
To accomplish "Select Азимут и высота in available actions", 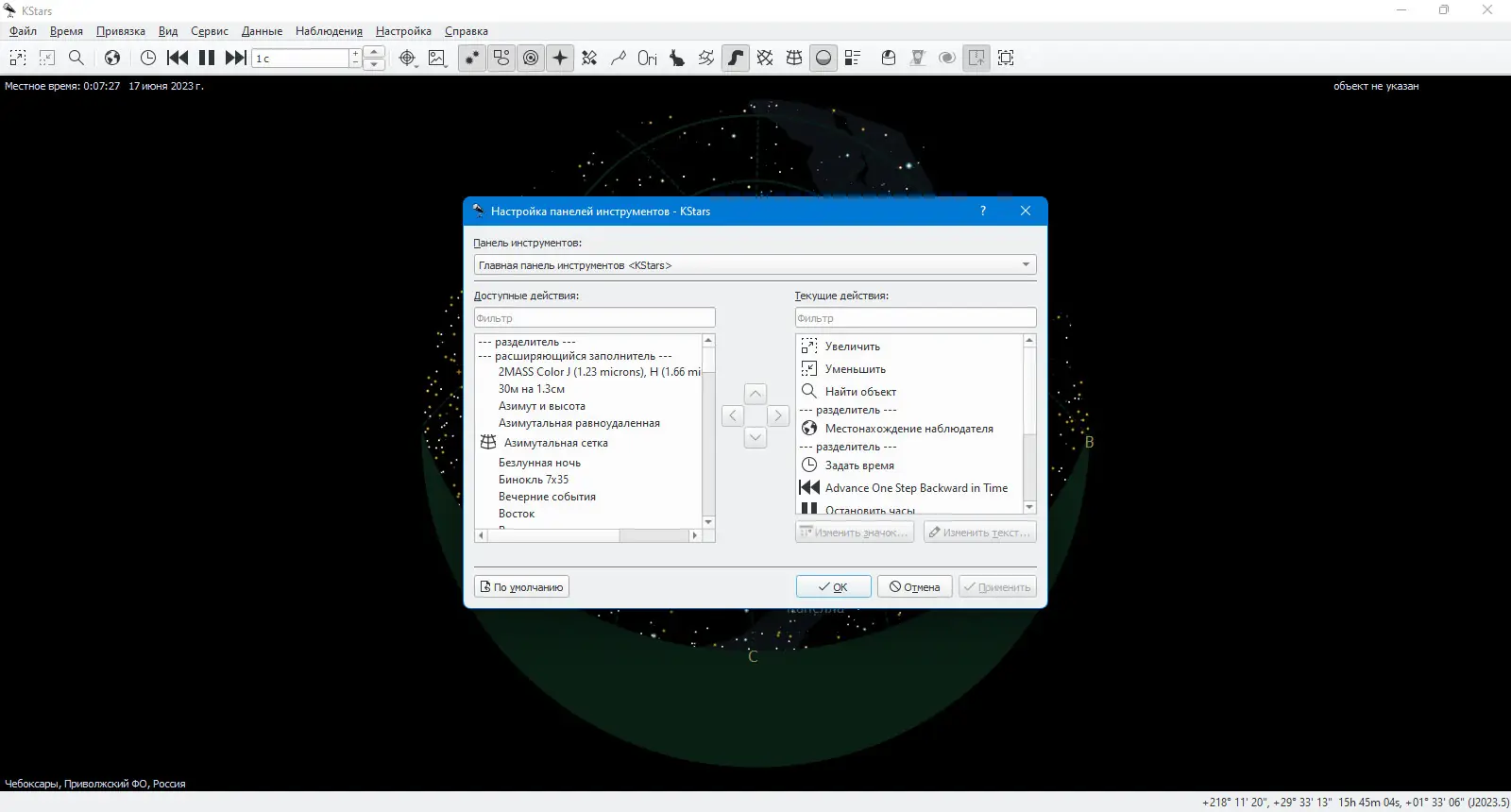I will [x=588, y=406].
